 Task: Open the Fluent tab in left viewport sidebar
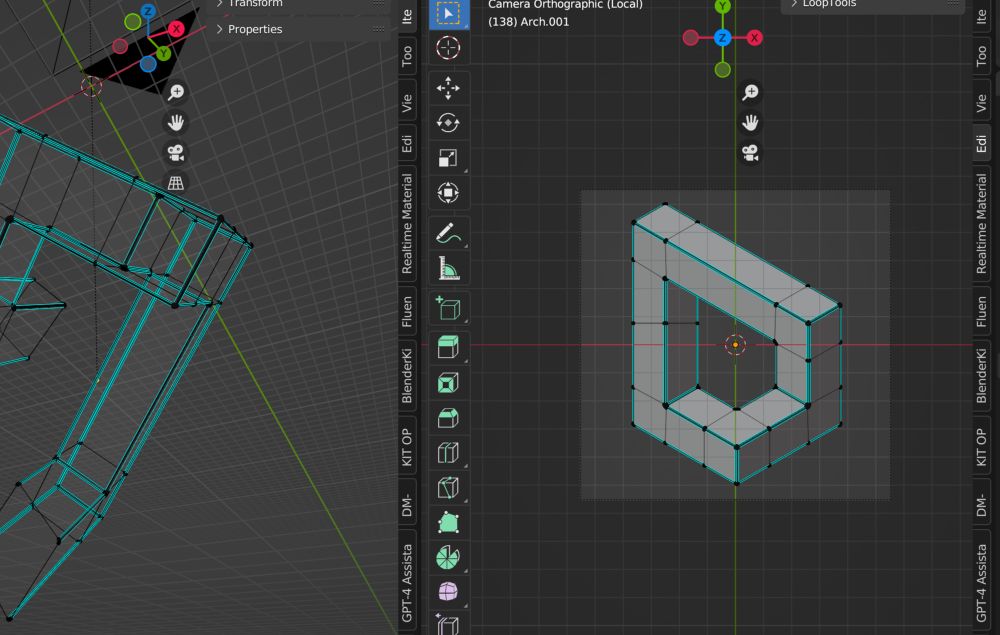pos(407,312)
